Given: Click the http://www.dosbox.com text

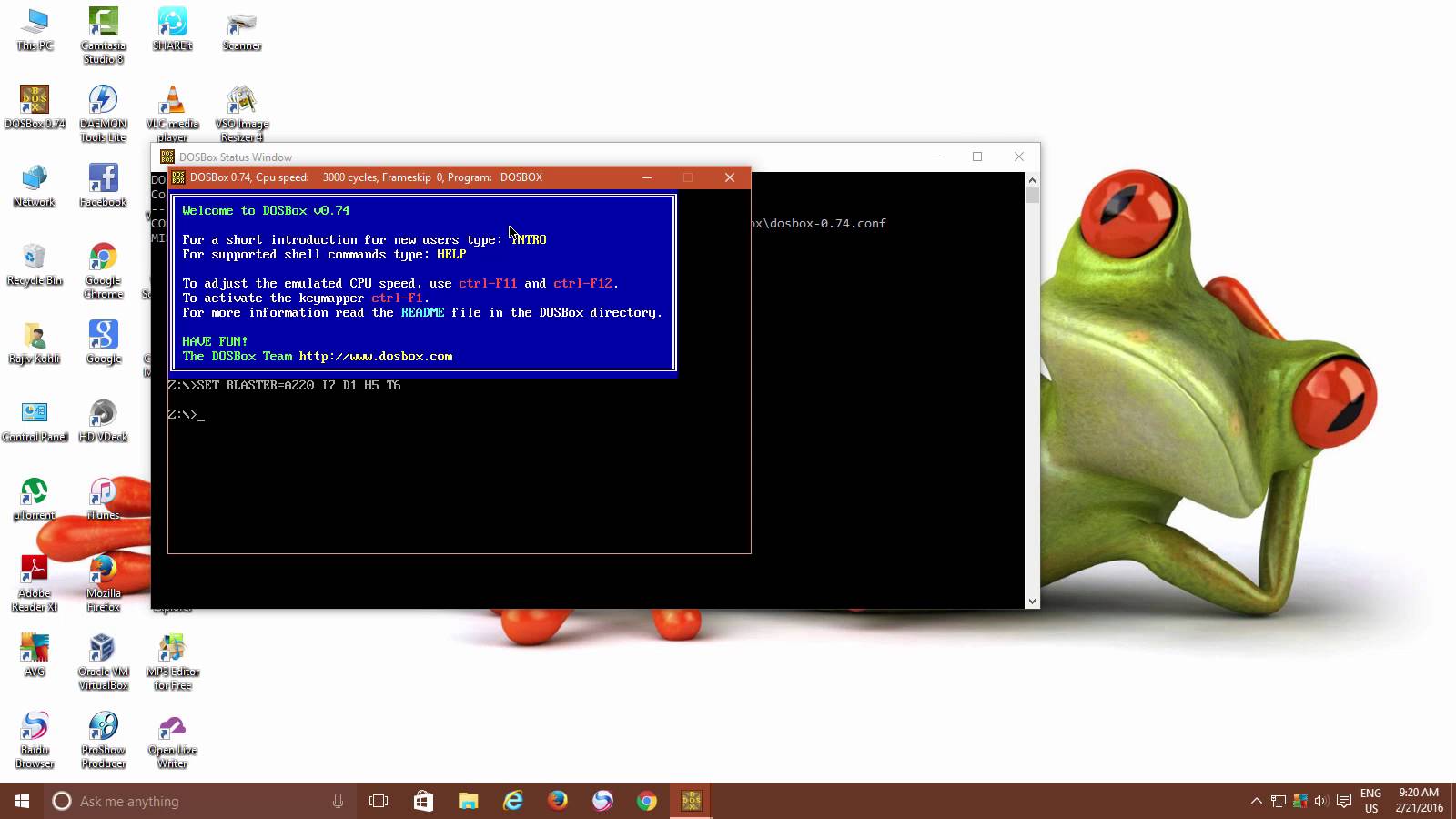Looking at the screenshot, I should (x=376, y=357).
